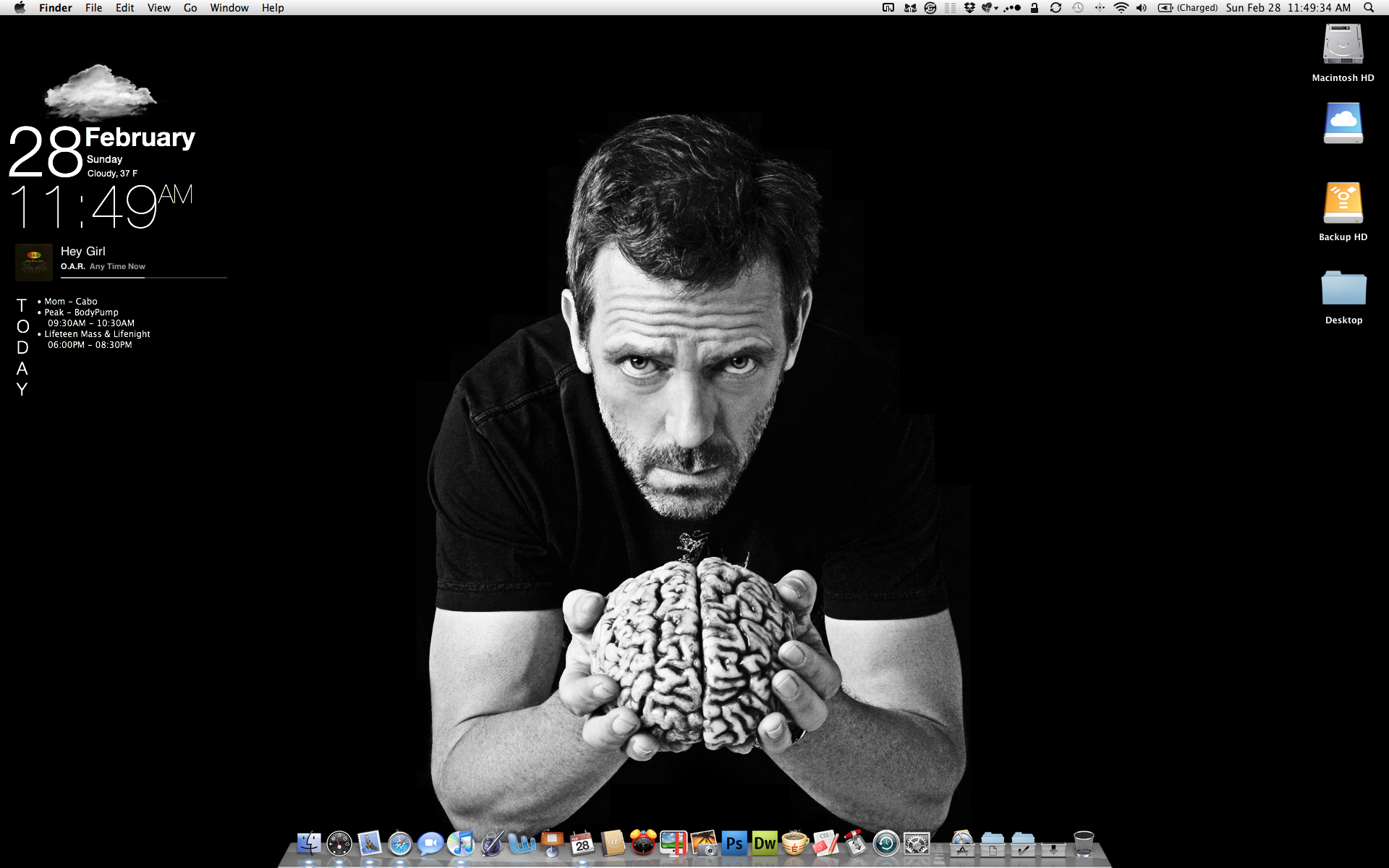
Task: Open the Trash in the dock
Action: coord(1083,843)
